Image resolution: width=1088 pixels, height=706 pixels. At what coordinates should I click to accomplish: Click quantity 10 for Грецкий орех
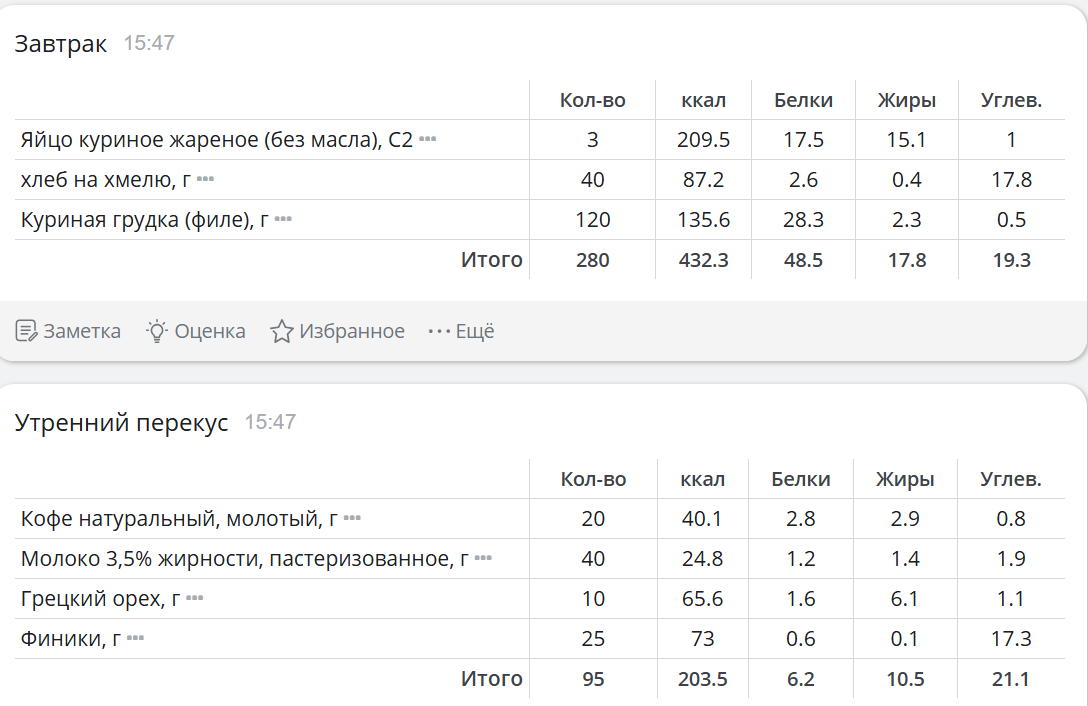click(x=593, y=599)
